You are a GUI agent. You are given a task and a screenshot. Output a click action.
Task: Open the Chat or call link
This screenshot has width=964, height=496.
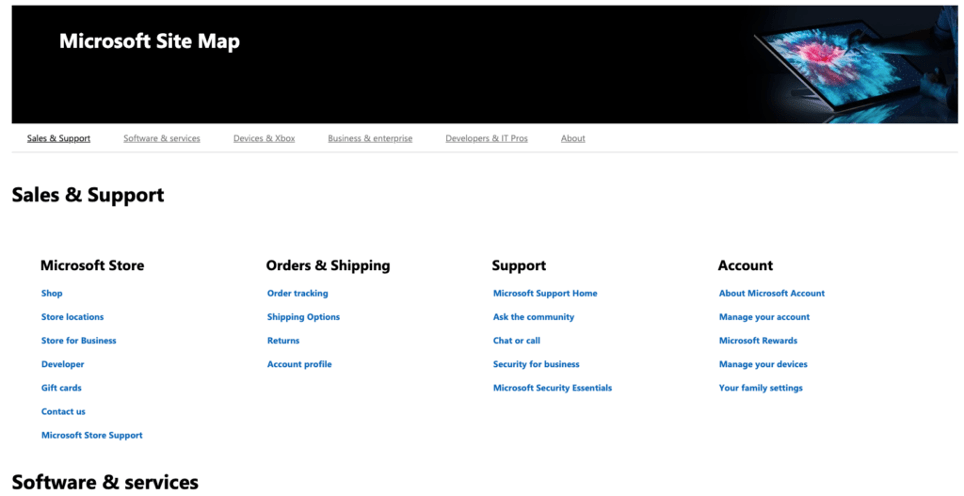pyautogui.click(x=516, y=341)
